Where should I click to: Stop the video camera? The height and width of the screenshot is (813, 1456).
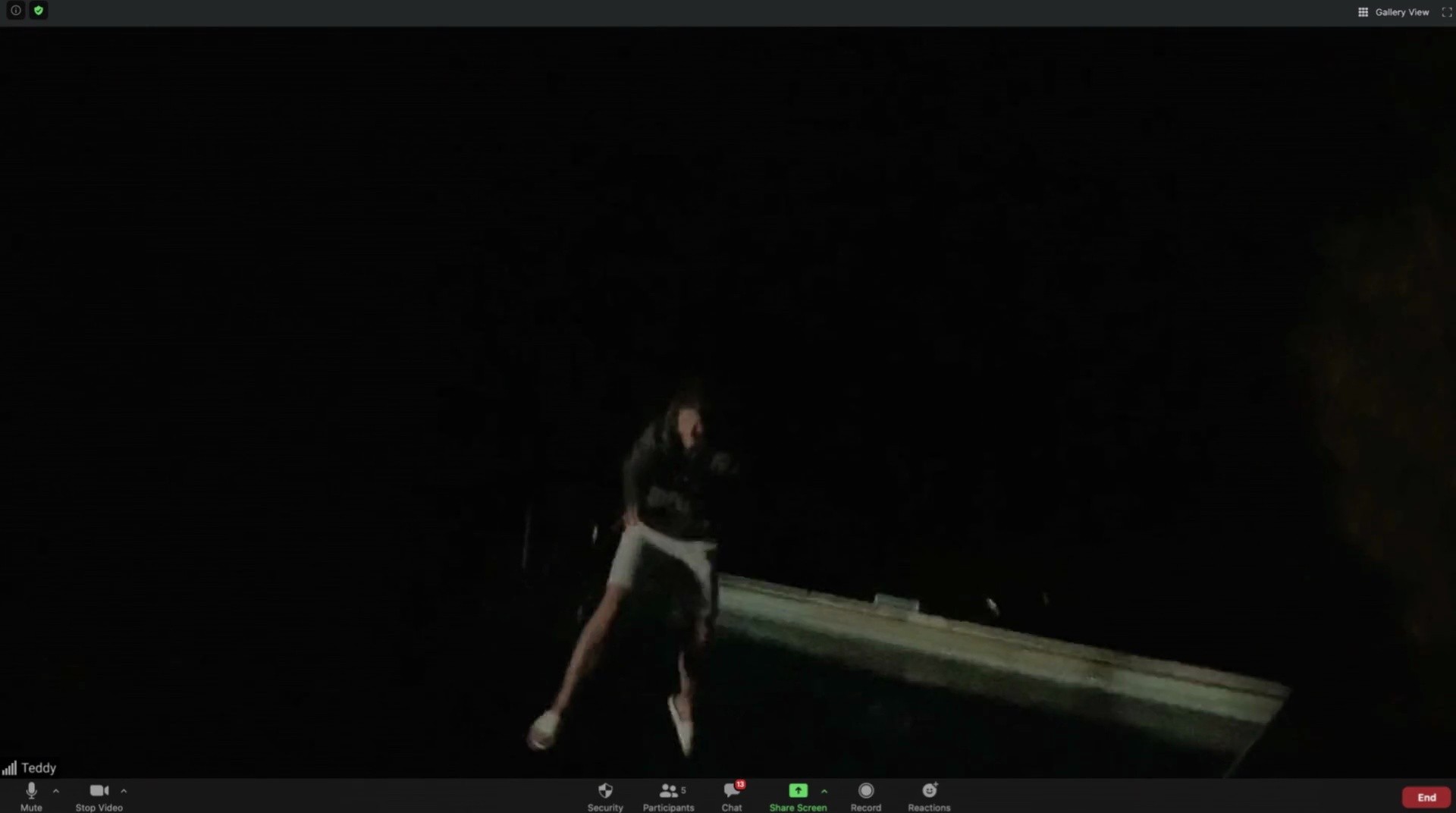pyautogui.click(x=99, y=796)
